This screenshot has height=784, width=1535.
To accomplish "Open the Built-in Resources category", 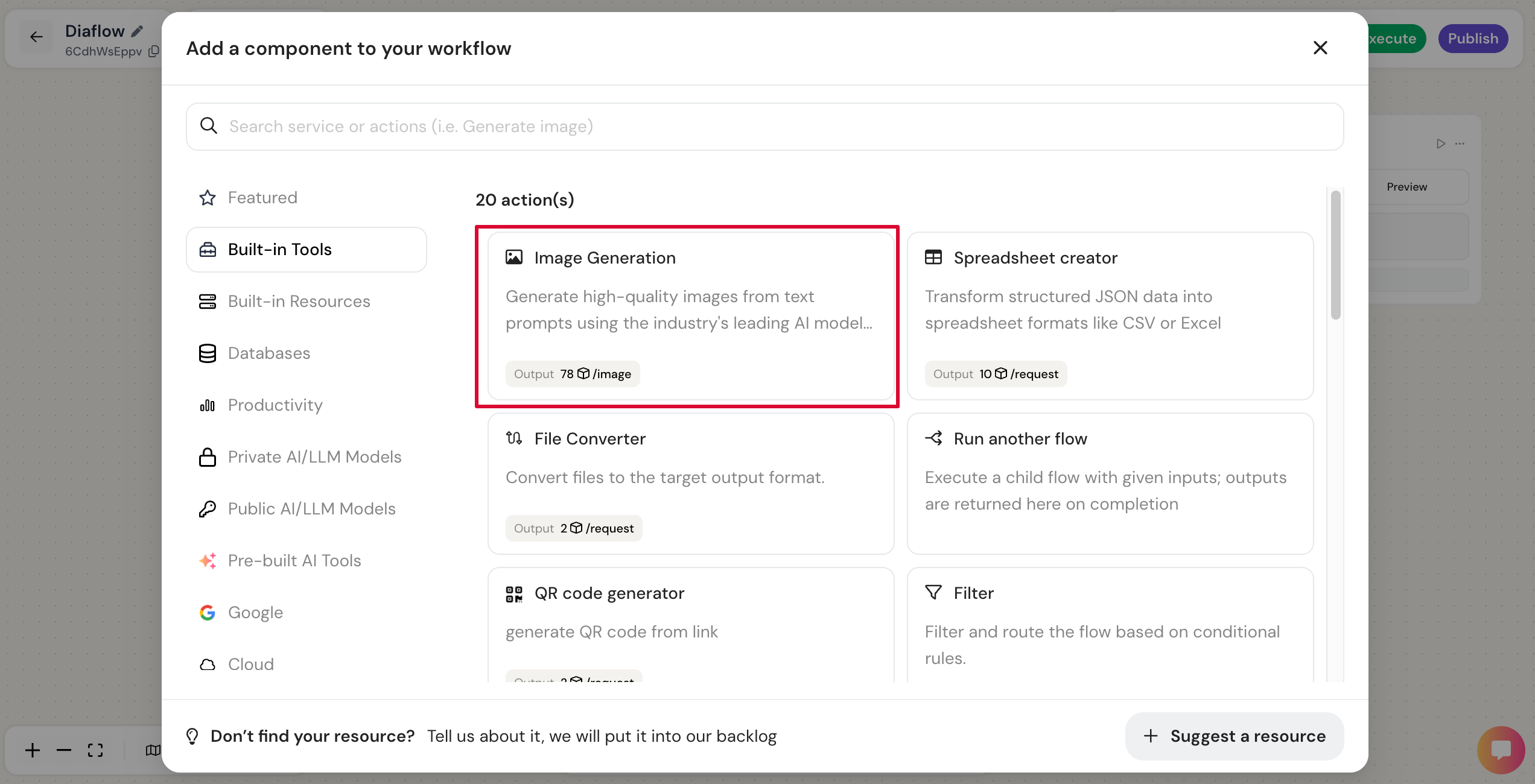I will pos(299,302).
